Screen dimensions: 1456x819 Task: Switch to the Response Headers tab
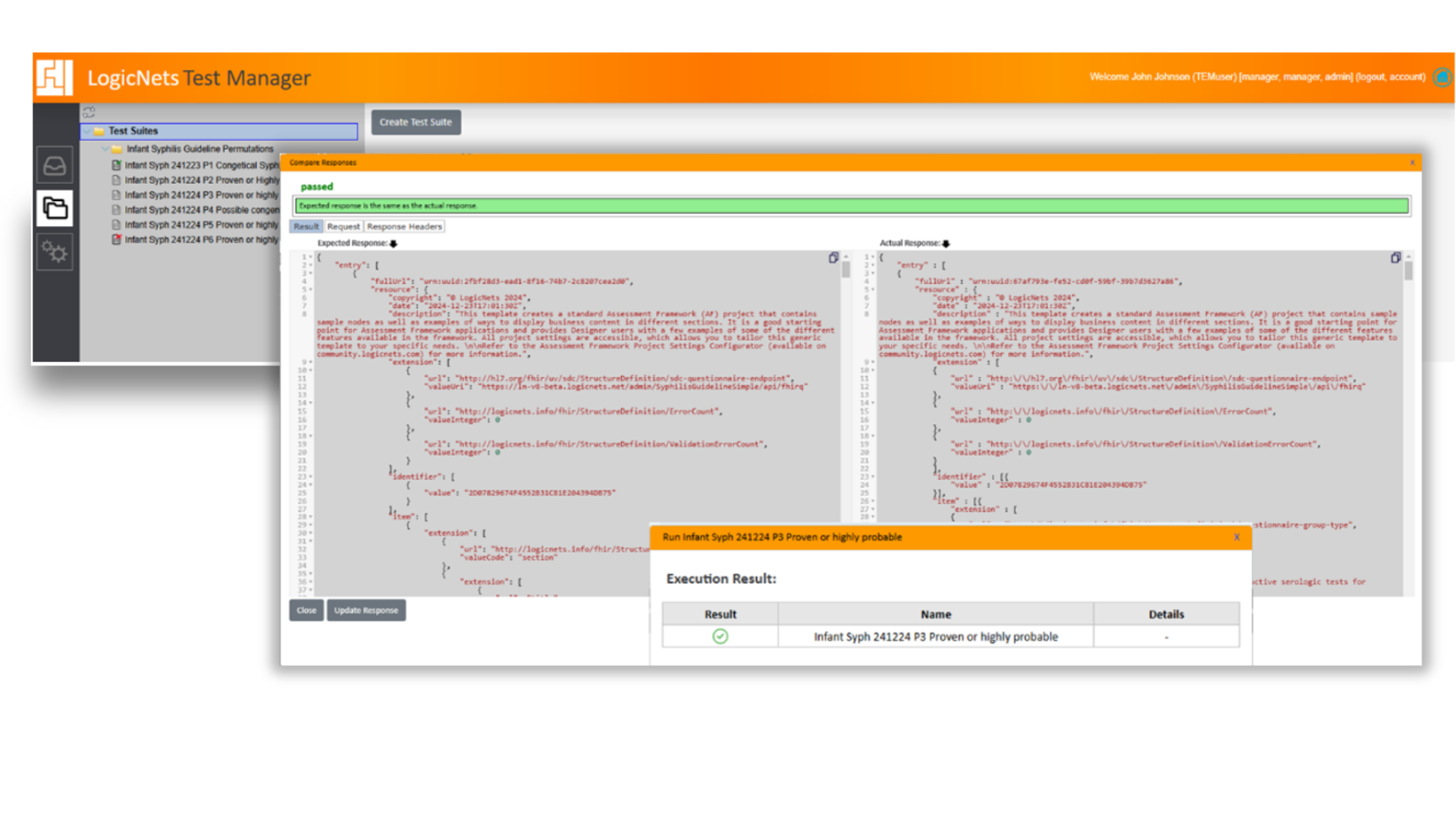(x=404, y=226)
